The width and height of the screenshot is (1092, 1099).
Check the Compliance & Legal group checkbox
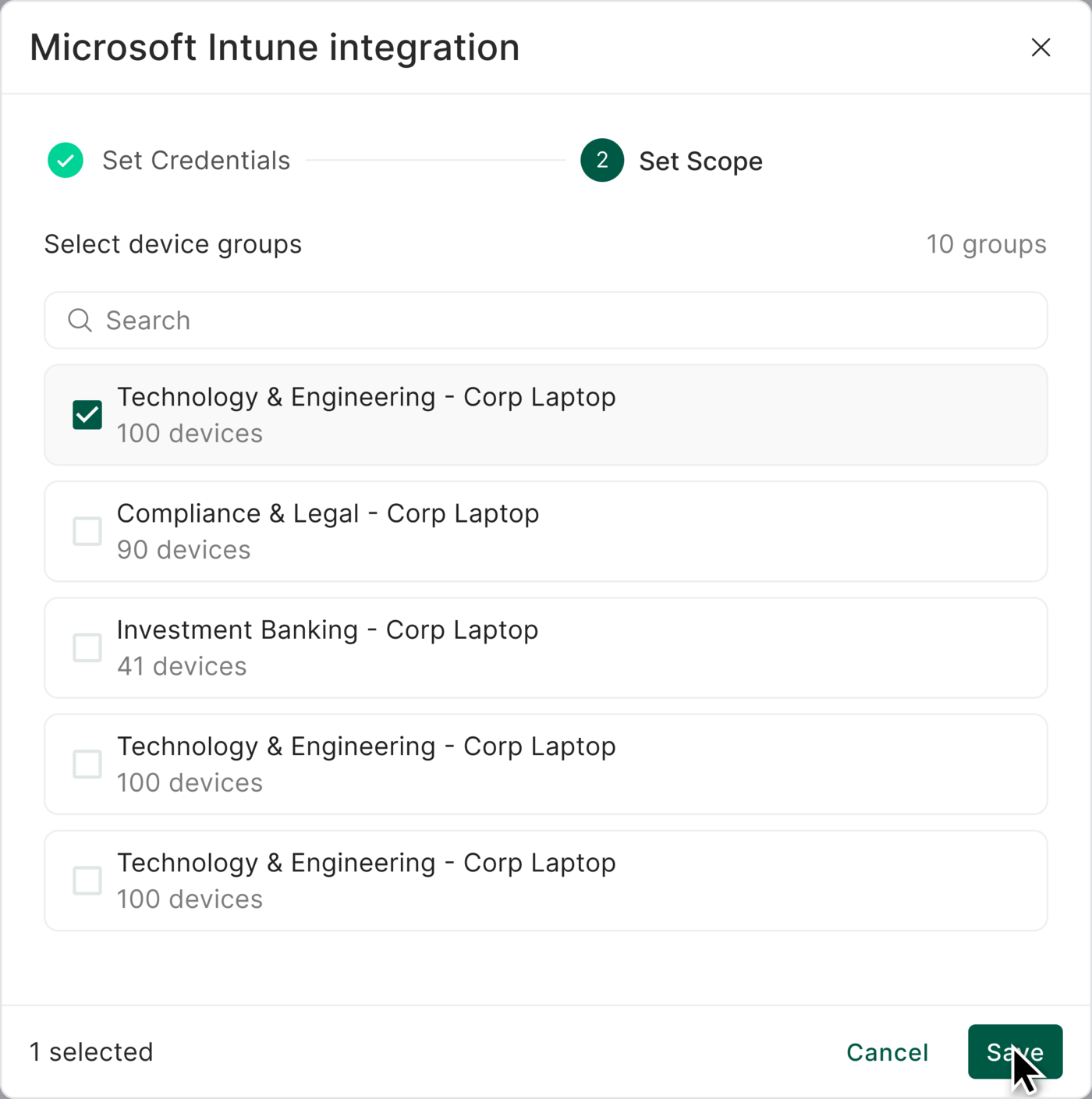pos(87,531)
